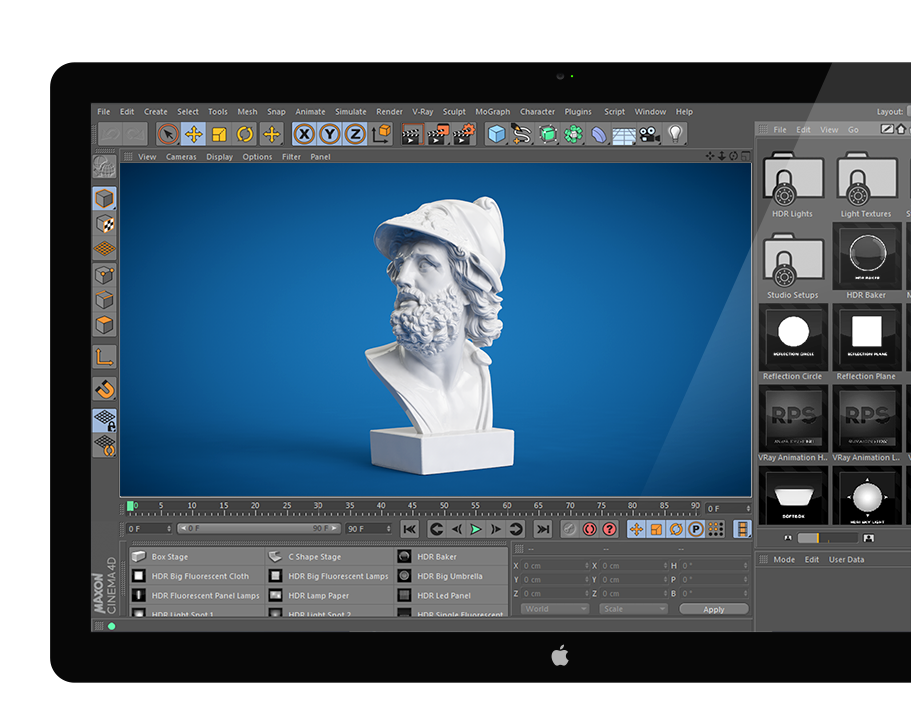Pick the Rotate tool
Screen dimensions: 911x701
(245, 134)
